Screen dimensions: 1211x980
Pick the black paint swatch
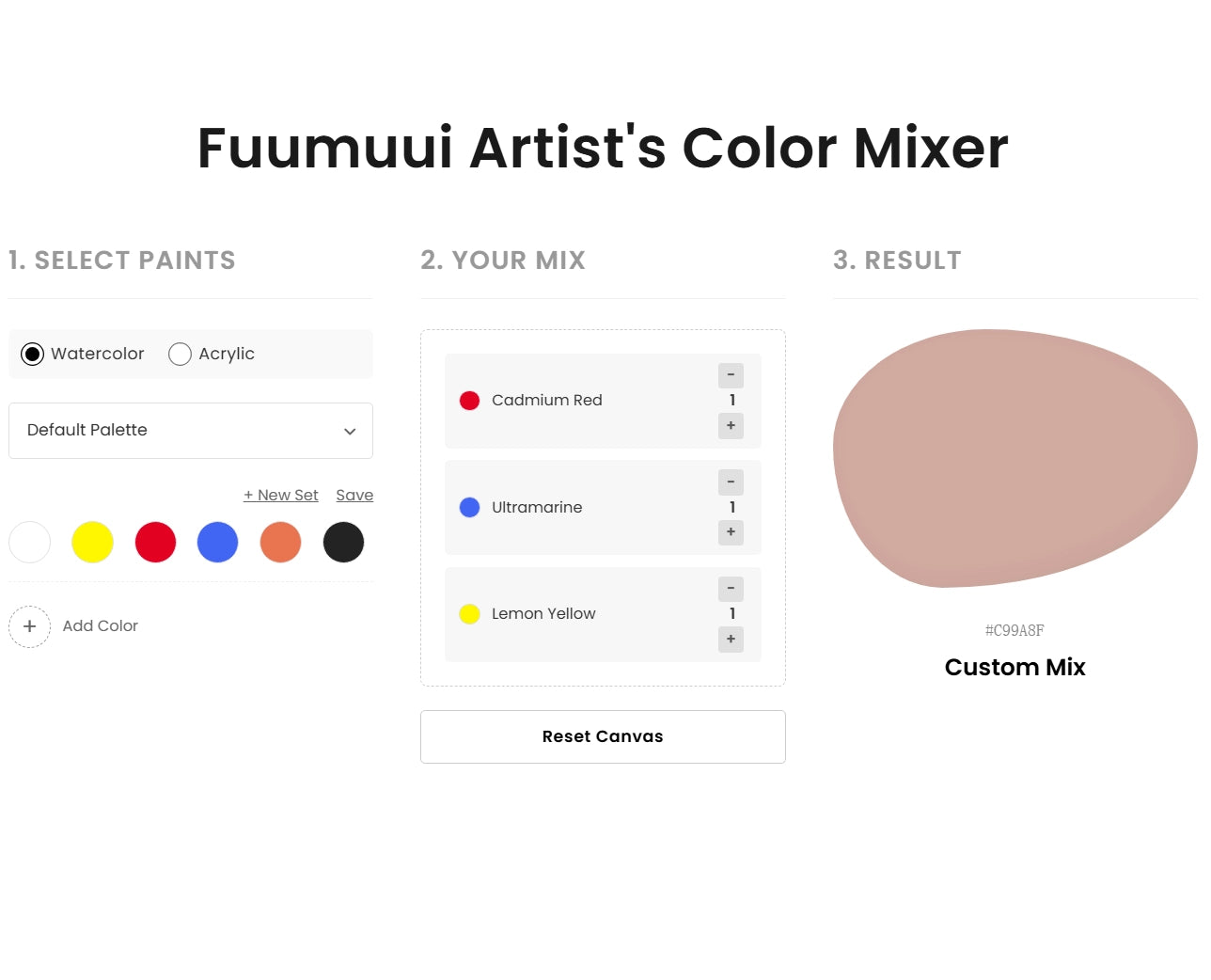[343, 543]
